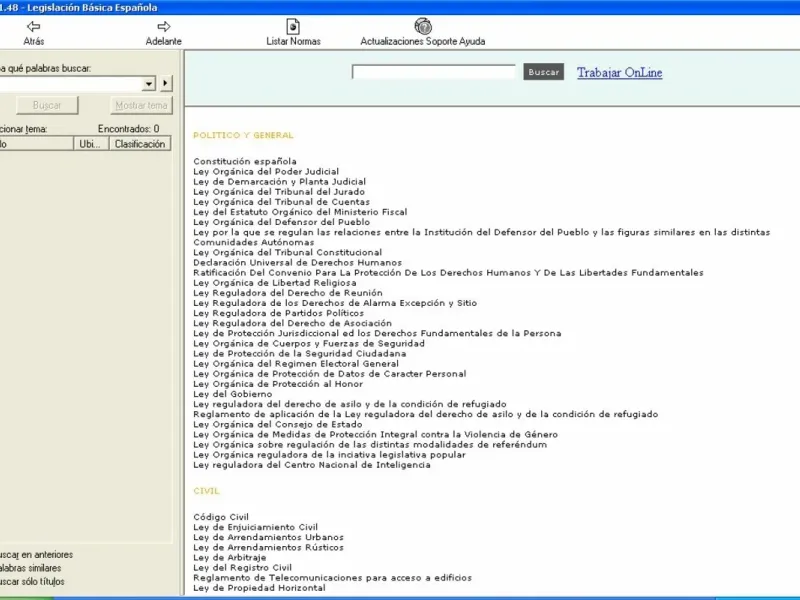800x600 pixels.
Task: Open Ley de Arrendamientos Urbanos
Action: (268, 538)
